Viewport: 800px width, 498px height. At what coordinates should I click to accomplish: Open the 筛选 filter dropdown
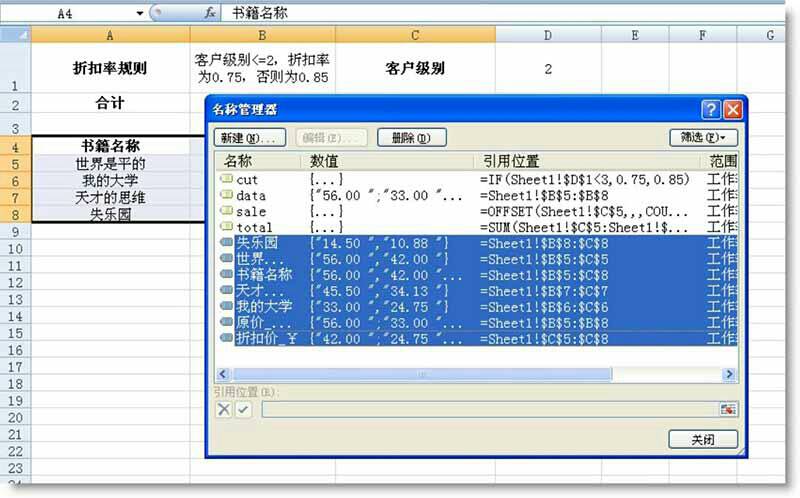pyautogui.click(x=704, y=137)
